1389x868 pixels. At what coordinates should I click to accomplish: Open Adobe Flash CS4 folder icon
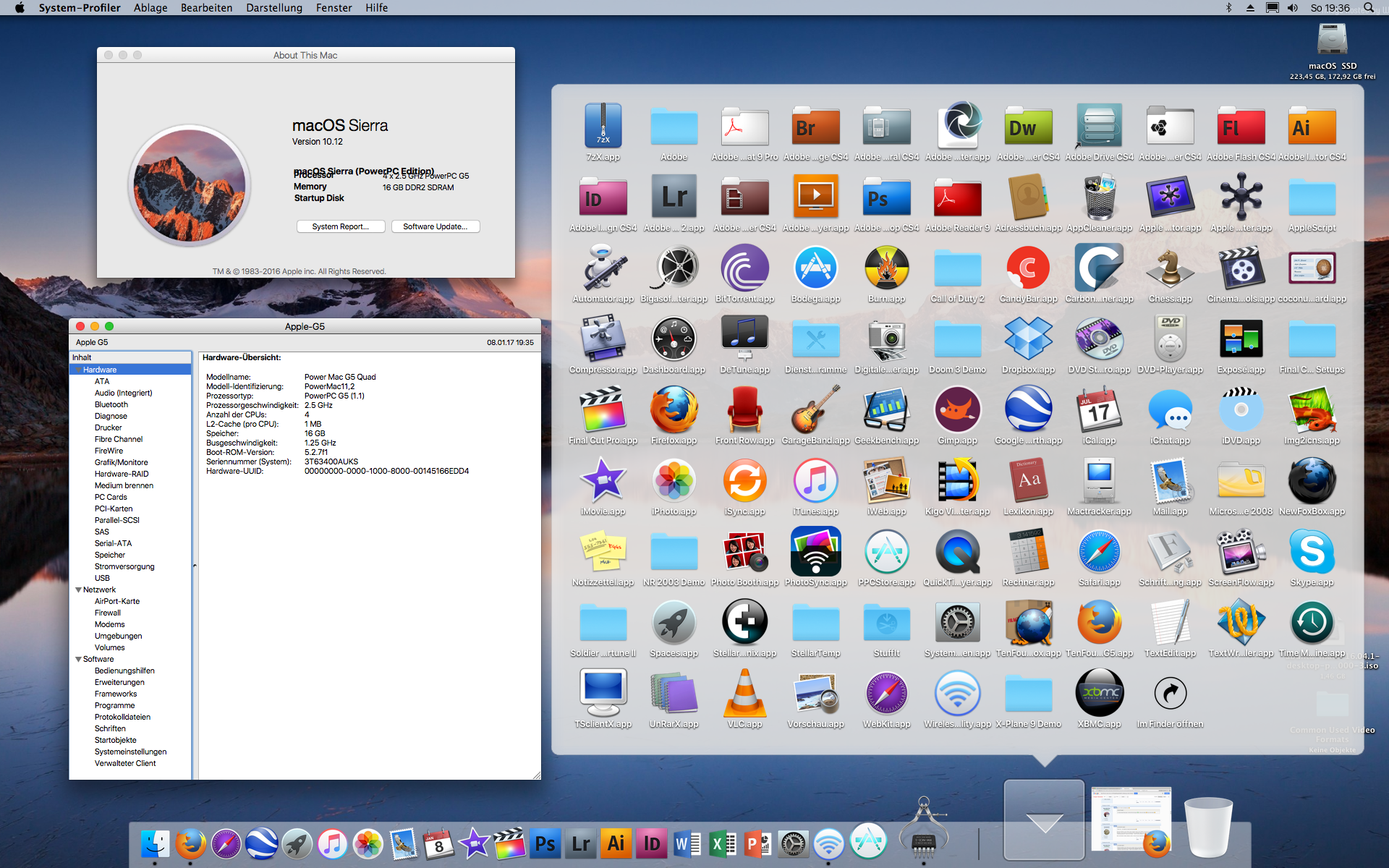(x=1241, y=127)
